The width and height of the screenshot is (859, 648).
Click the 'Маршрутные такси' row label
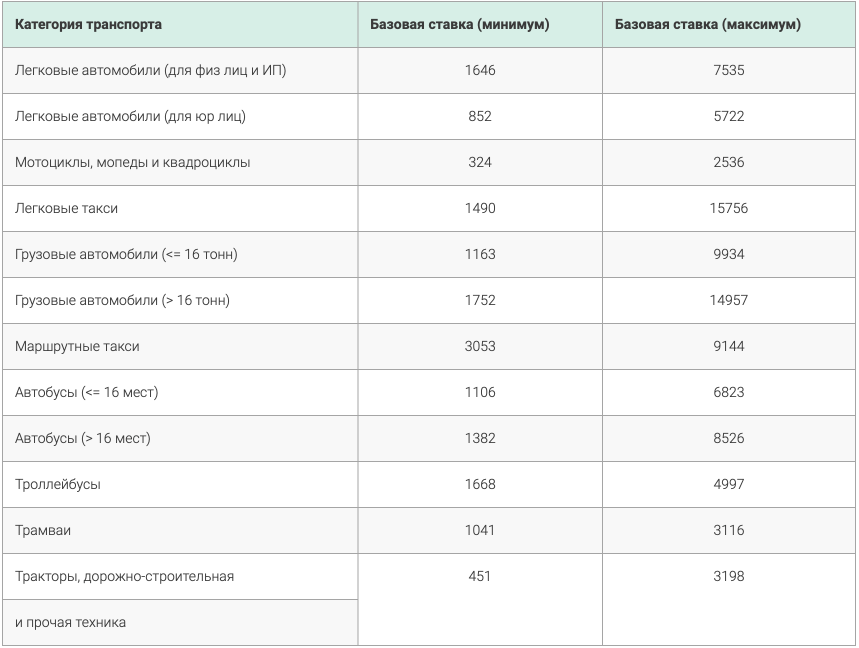[x=180, y=346]
